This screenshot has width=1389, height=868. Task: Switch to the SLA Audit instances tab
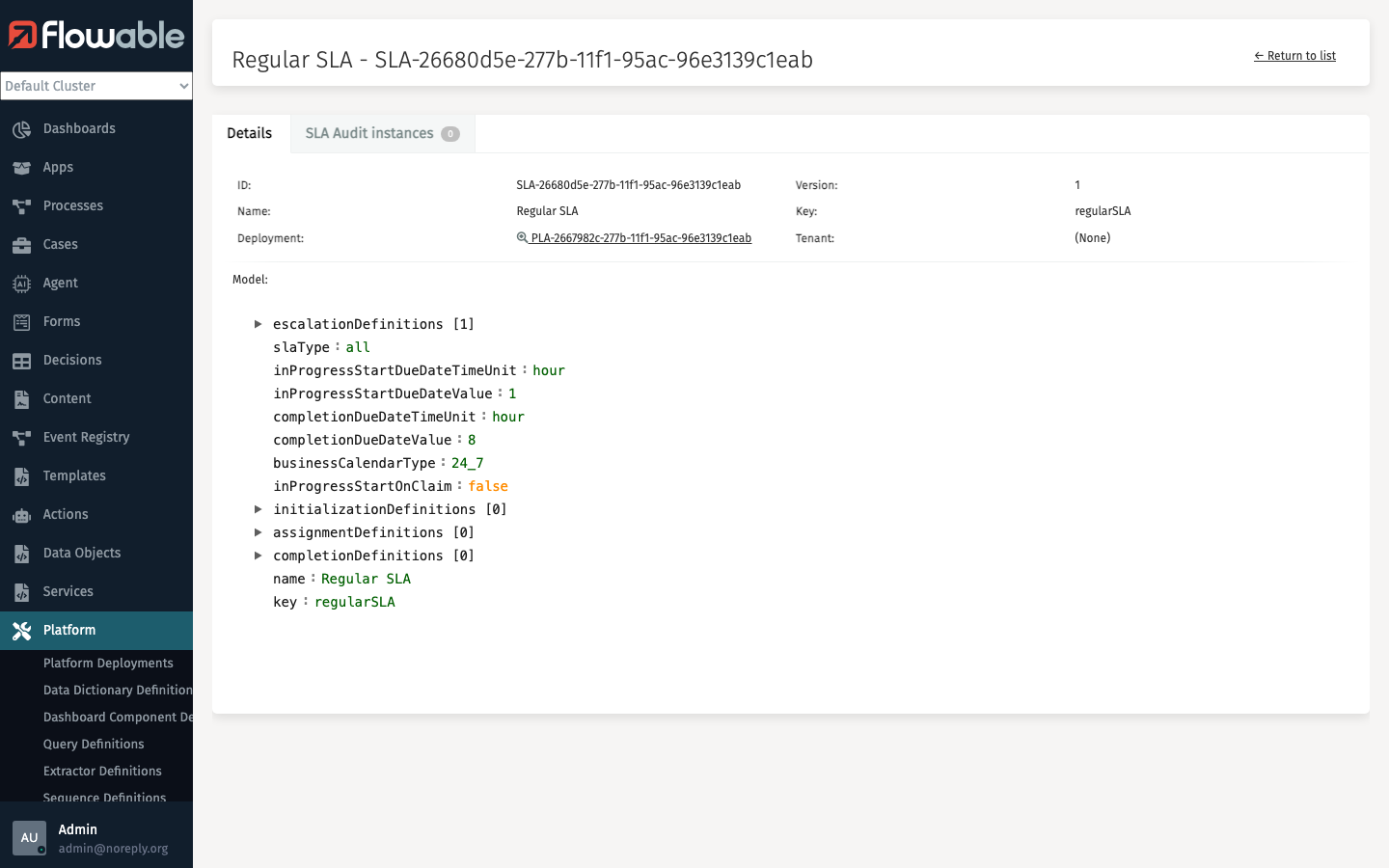coord(368,133)
